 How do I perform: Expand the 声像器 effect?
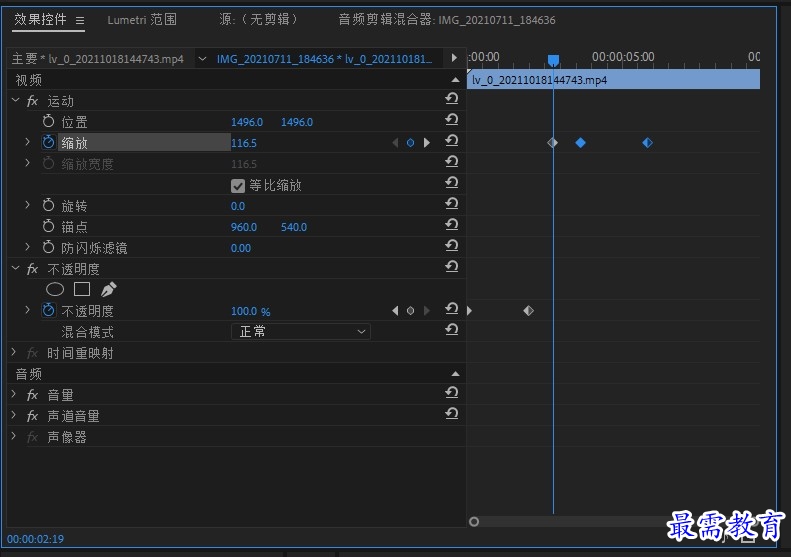(x=14, y=436)
